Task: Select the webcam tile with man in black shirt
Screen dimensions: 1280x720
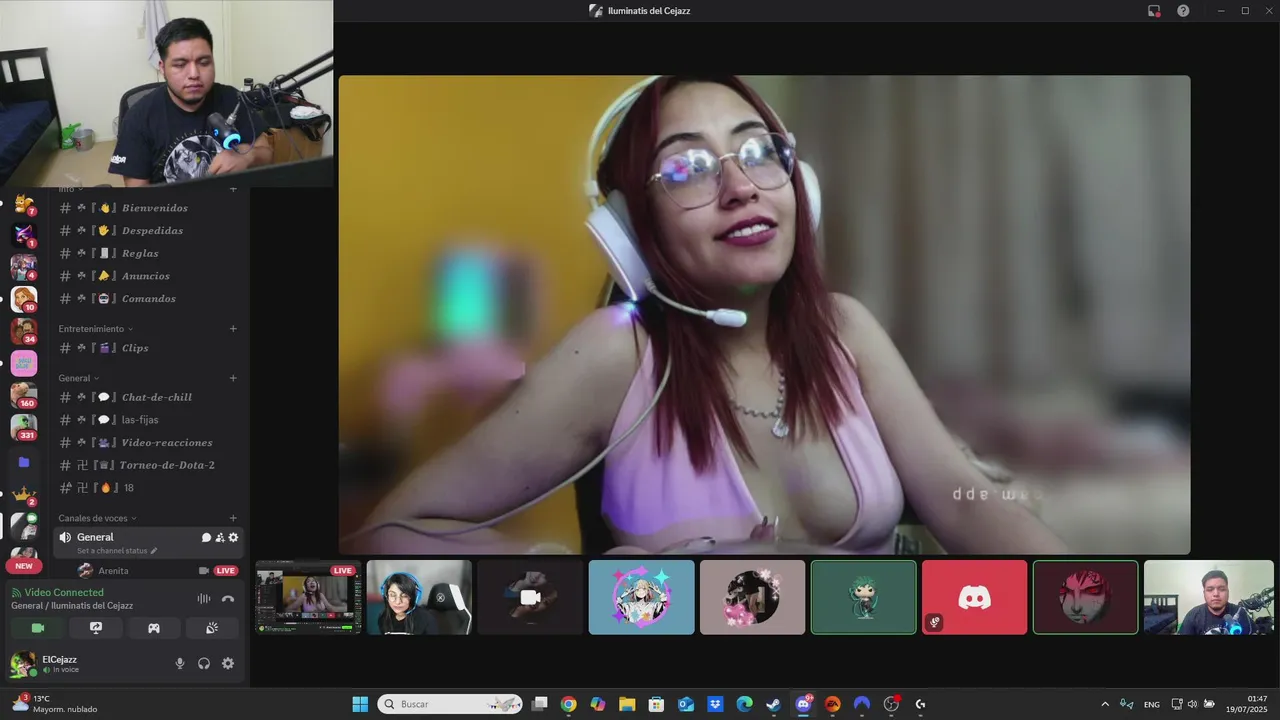Action: (1208, 597)
